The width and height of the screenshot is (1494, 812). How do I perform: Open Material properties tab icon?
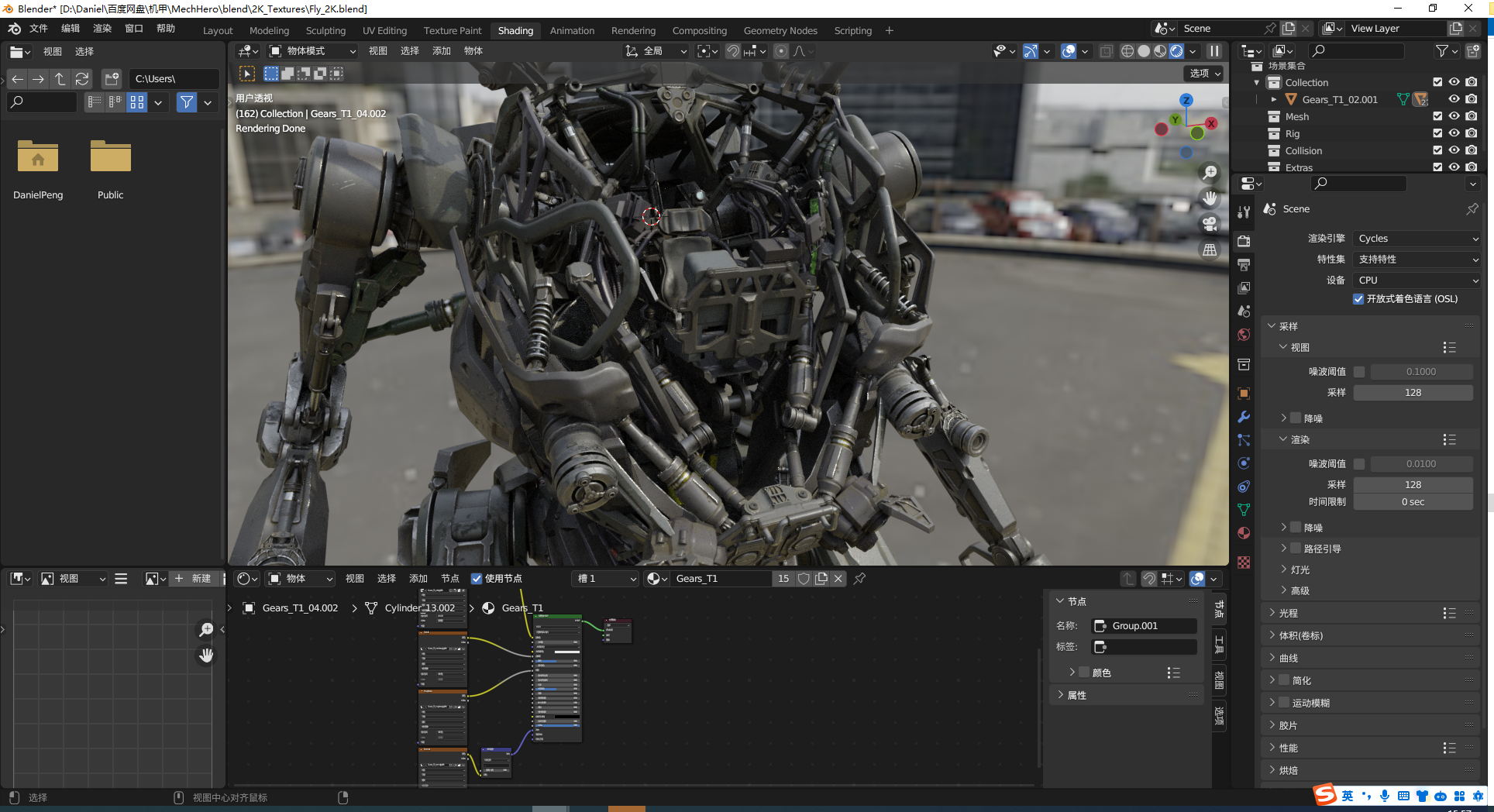1244,533
